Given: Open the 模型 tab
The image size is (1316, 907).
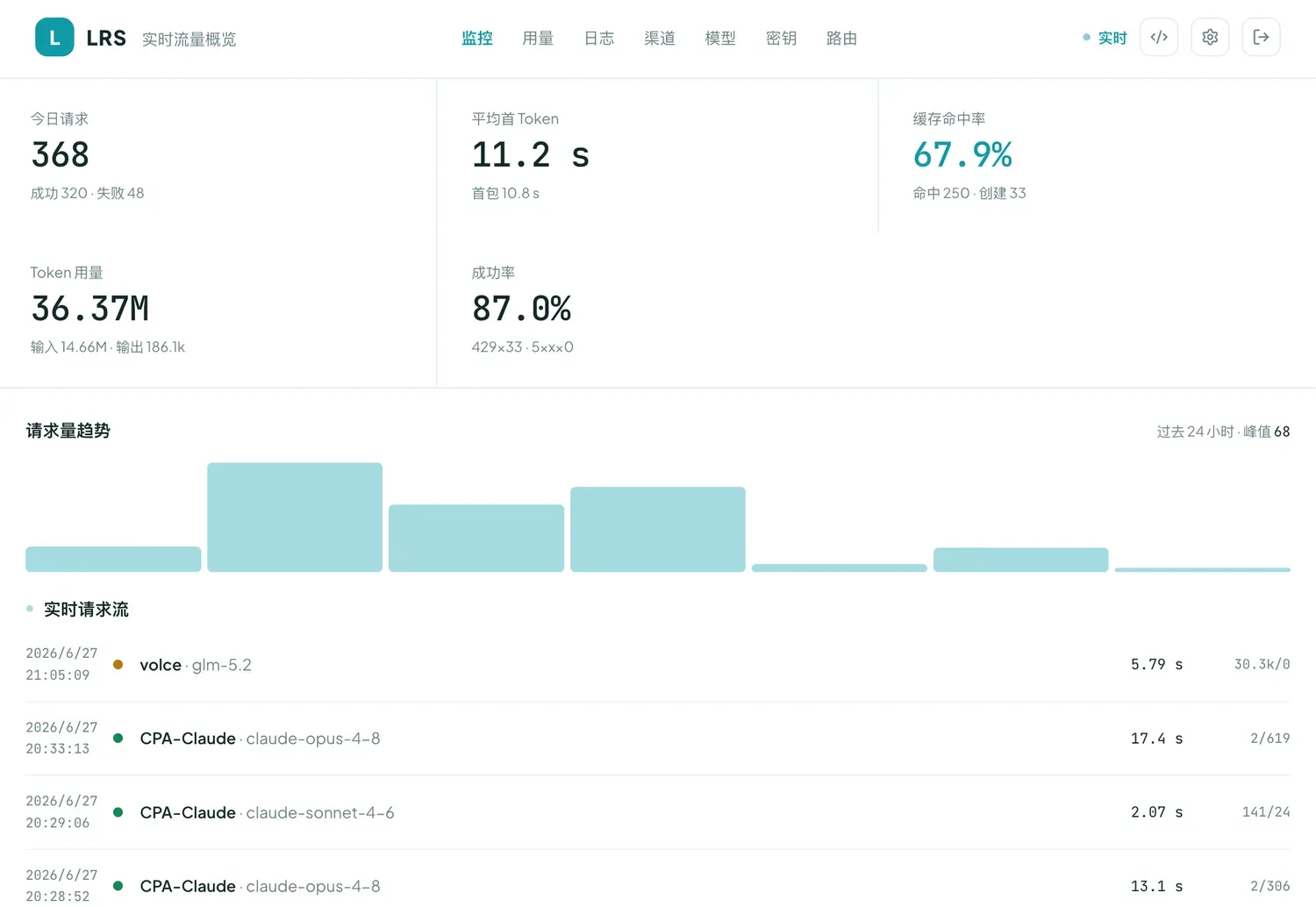Looking at the screenshot, I should (720, 38).
